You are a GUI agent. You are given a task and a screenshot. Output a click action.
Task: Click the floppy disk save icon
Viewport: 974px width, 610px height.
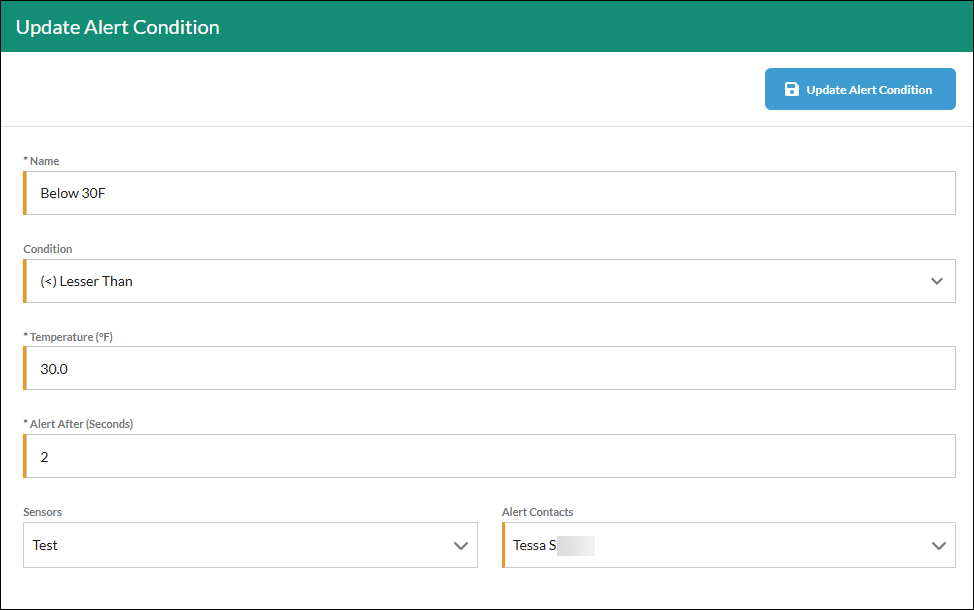pyautogui.click(x=791, y=89)
